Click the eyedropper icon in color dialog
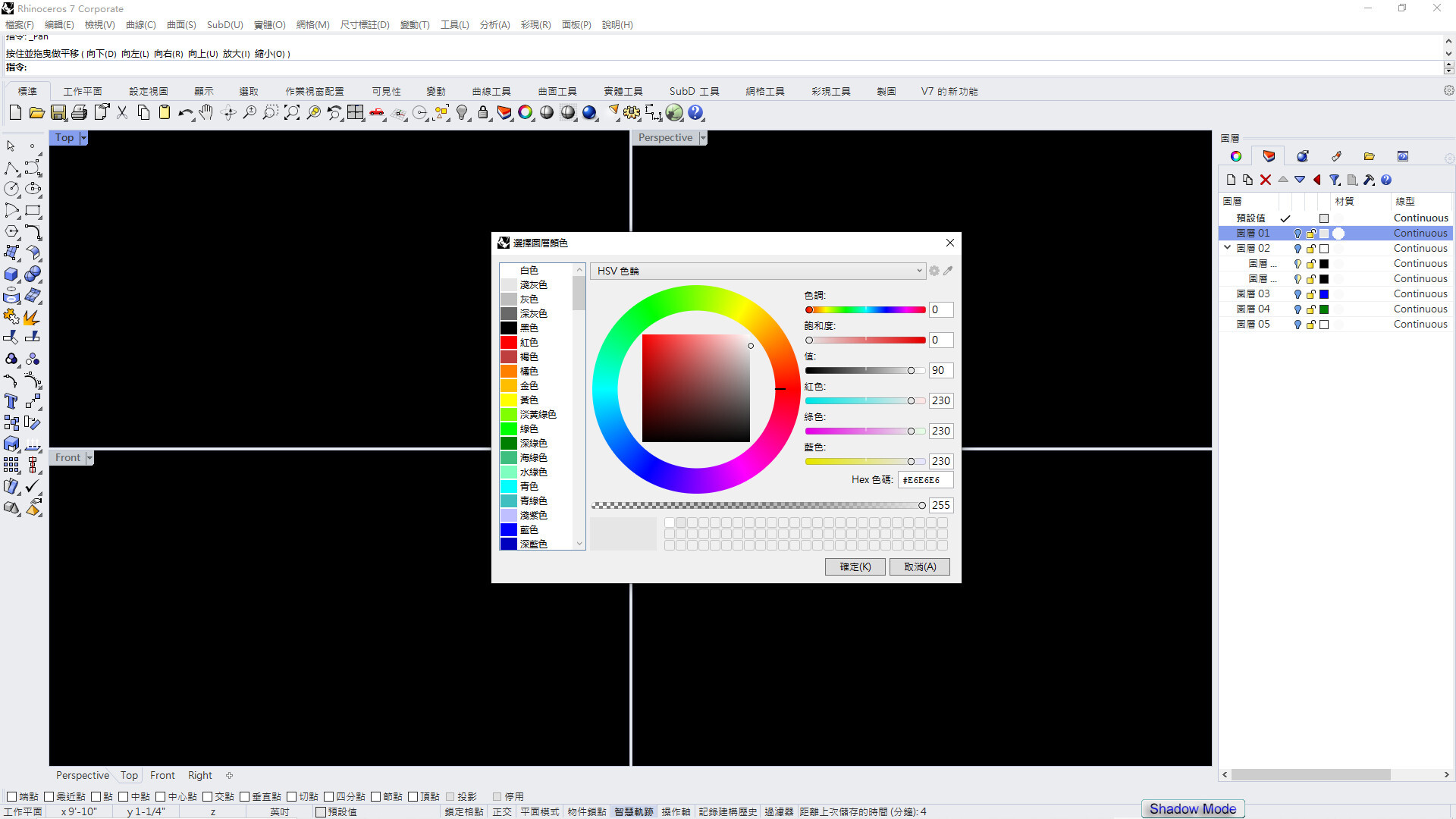Image resolution: width=1456 pixels, height=819 pixels. pyautogui.click(x=948, y=271)
